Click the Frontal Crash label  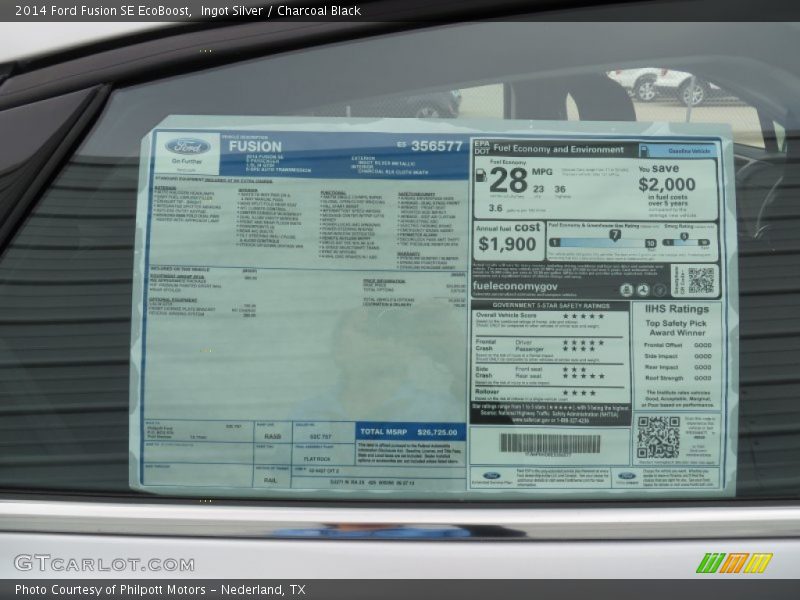485,345
